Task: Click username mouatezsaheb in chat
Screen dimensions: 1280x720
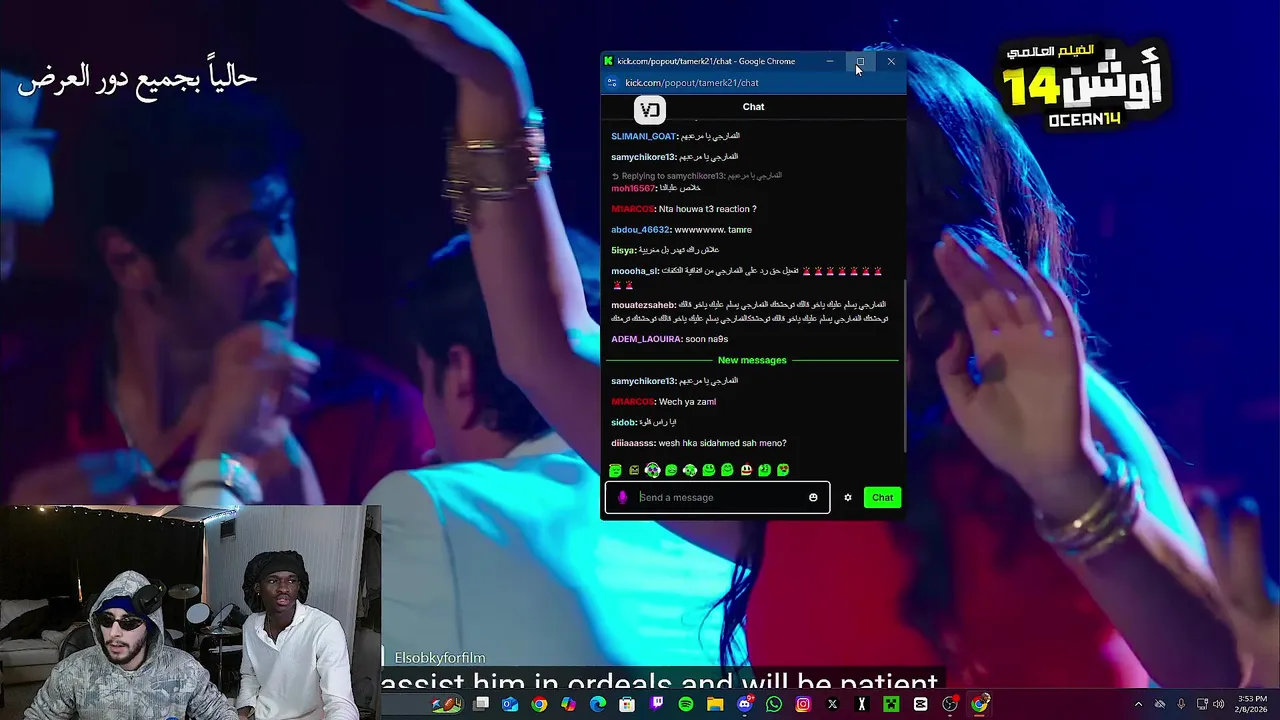Action: [x=643, y=305]
